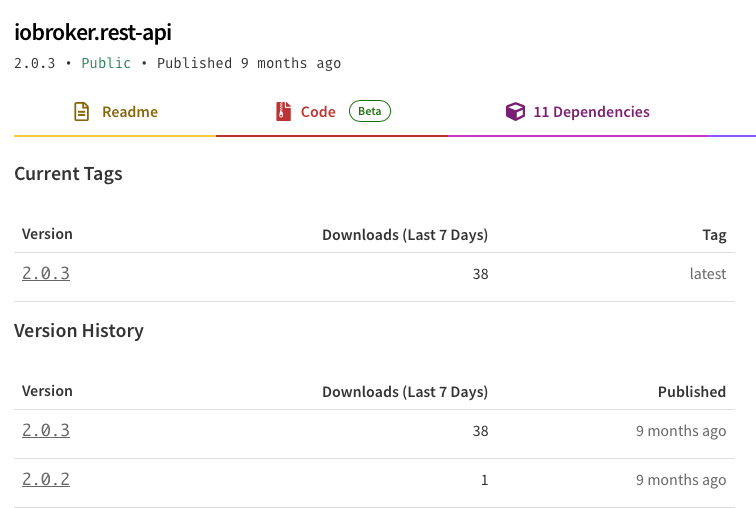The image size is (756, 508).
Task: Click the latest tag label
Action: point(707,273)
